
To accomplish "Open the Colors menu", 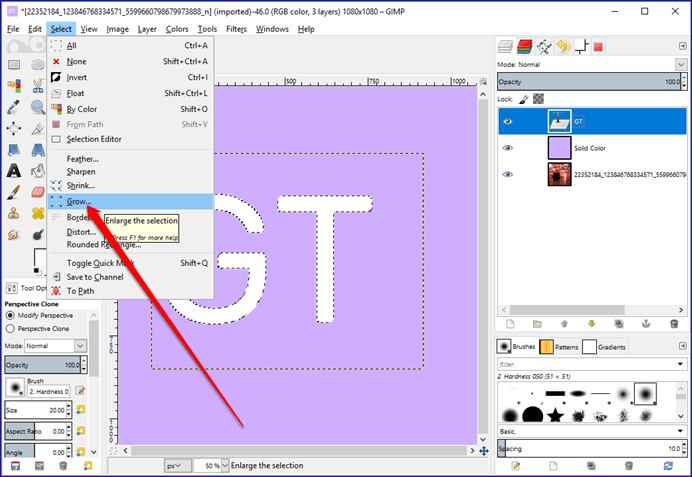I will (177, 29).
